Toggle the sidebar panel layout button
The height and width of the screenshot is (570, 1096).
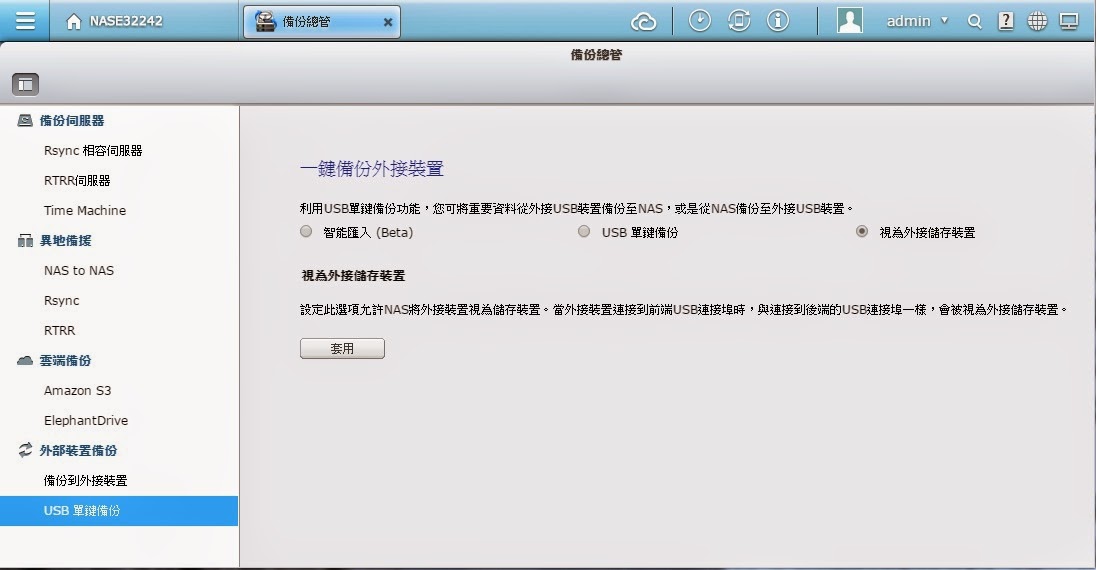click(25, 85)
